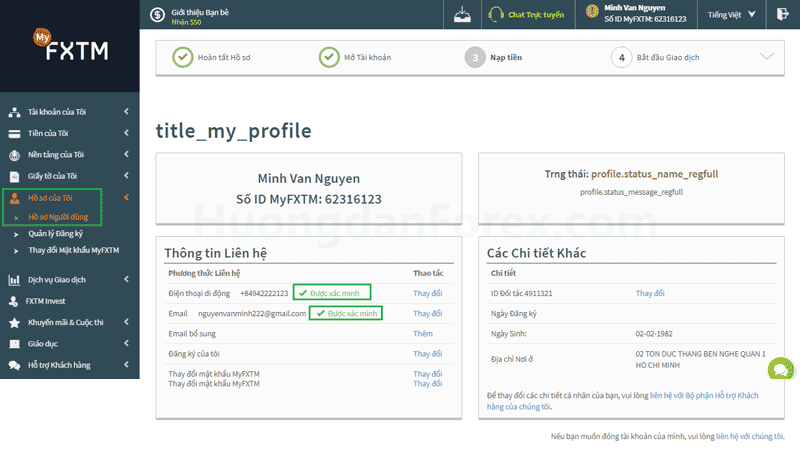Click the FXTM Invest icon

pyautogui.click(x=14, y=301)
